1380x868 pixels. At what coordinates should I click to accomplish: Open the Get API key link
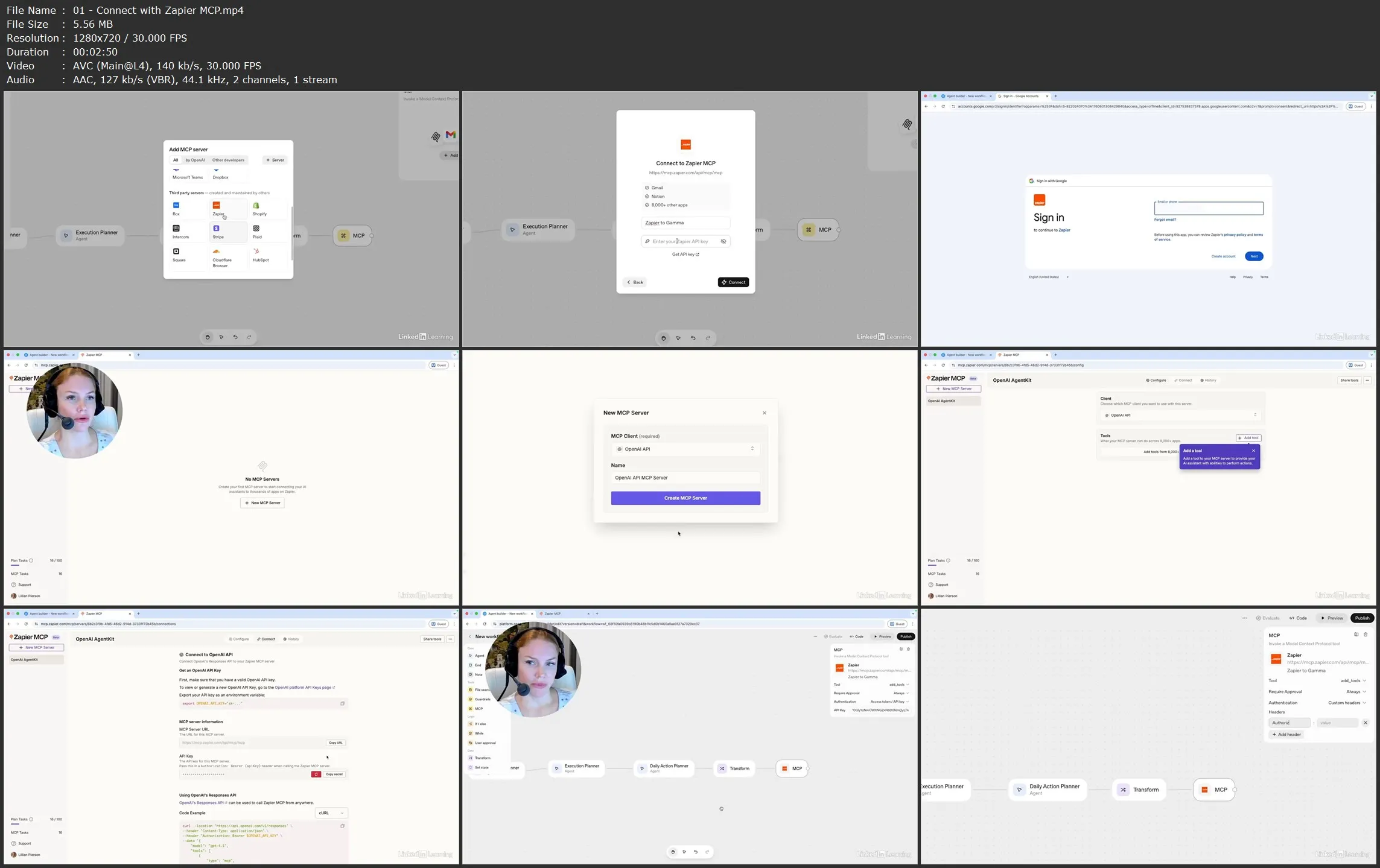click(685, 255)
